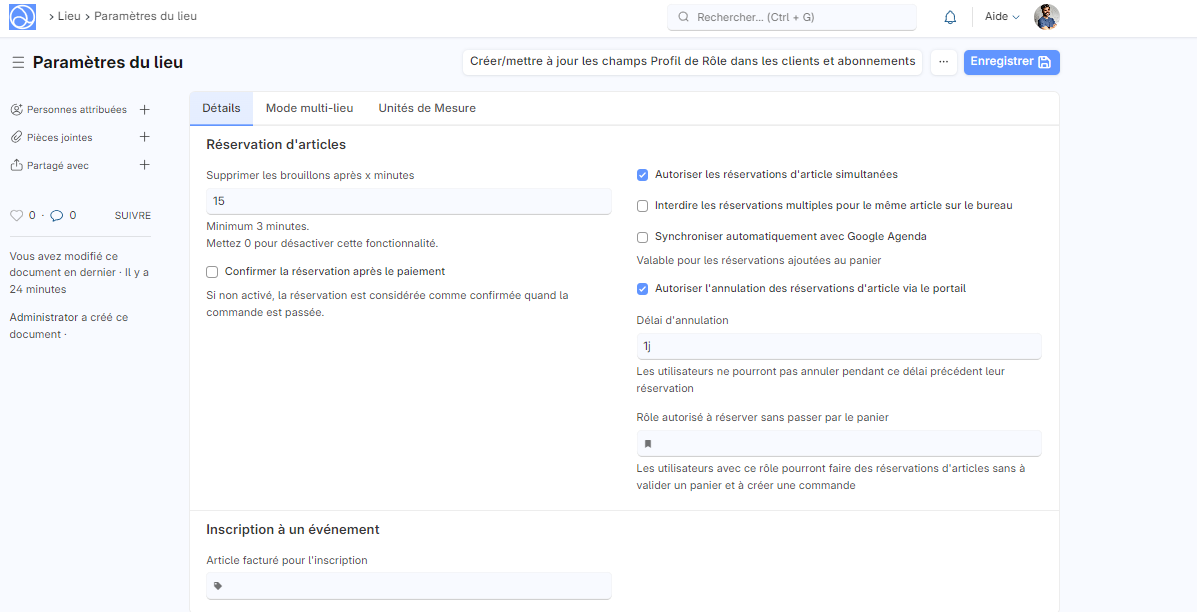Click the app logo home icon
The width and height of the screenshot is (1197, 612).
click(x=22, y=17)
